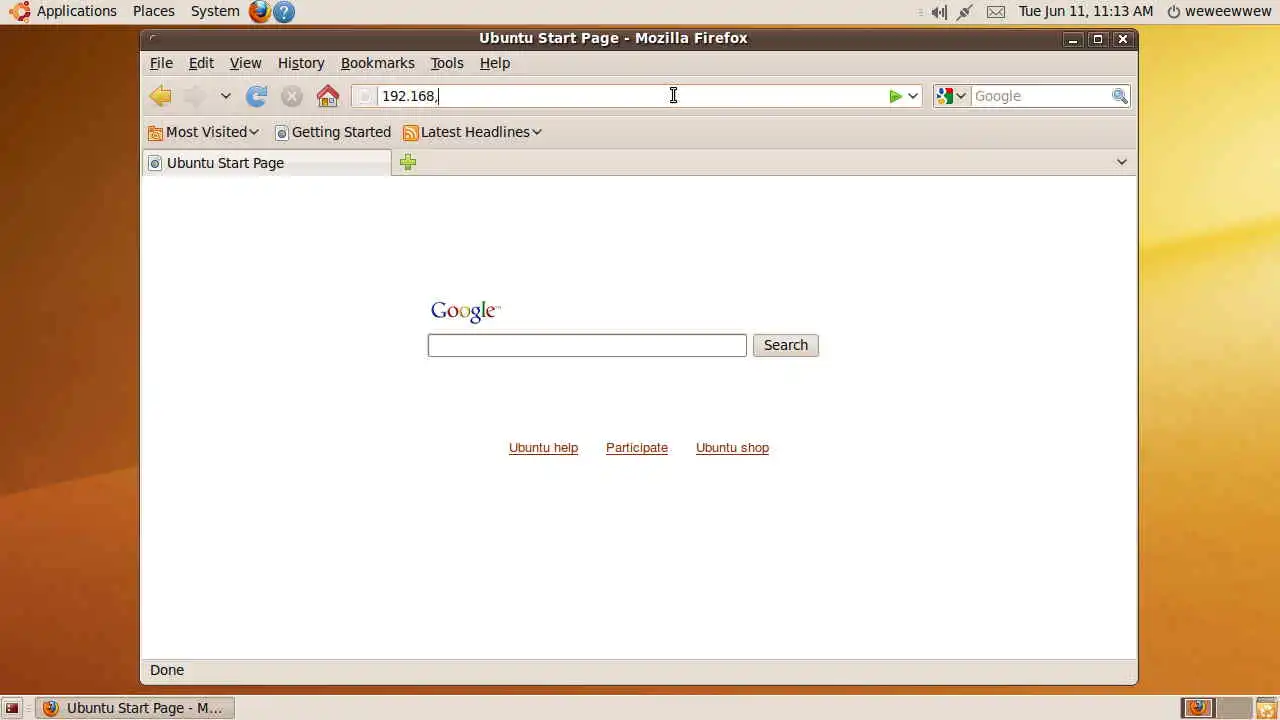Select the Ubuntu Start Page tab
This screenshot has width=1280, height=720.
pyautogui.click(x=267, y=163)
